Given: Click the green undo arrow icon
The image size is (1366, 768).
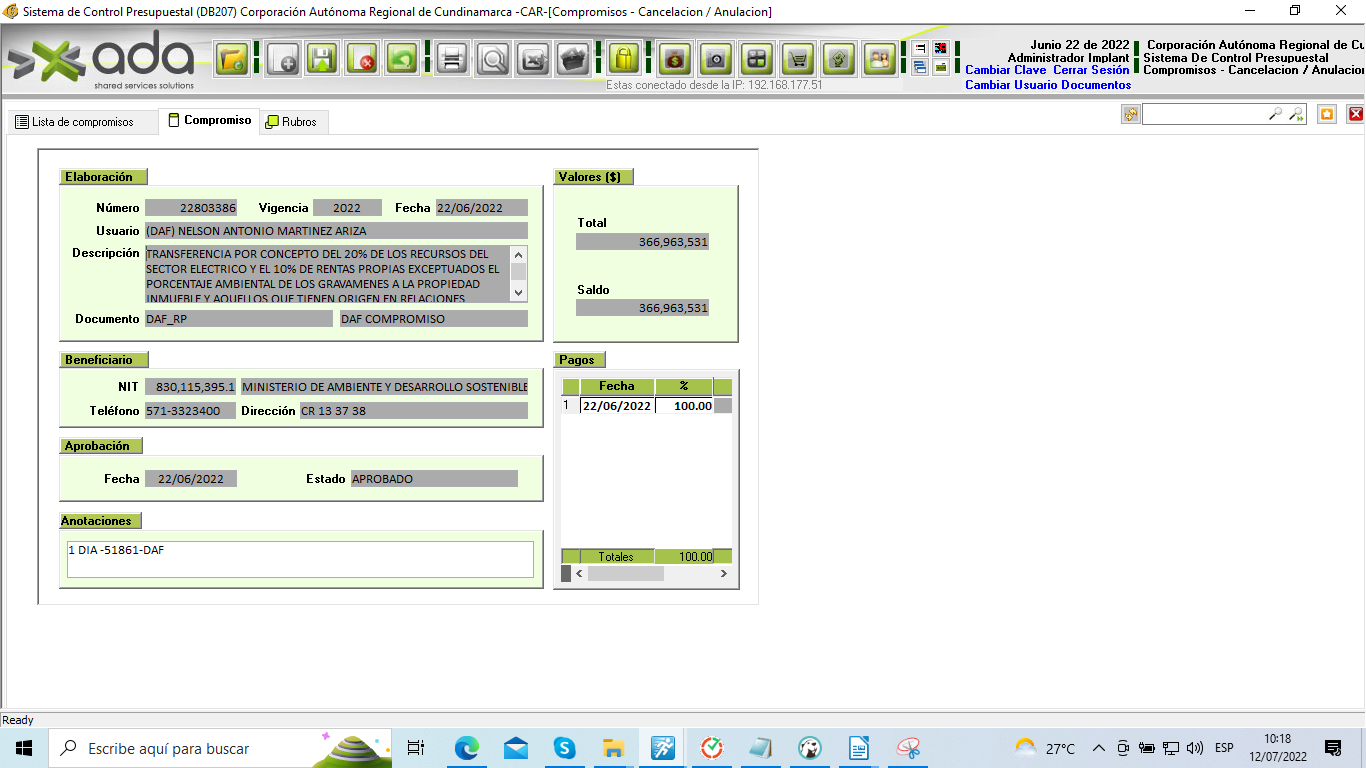Looking at the screenshot, I should tap(402, 60).
